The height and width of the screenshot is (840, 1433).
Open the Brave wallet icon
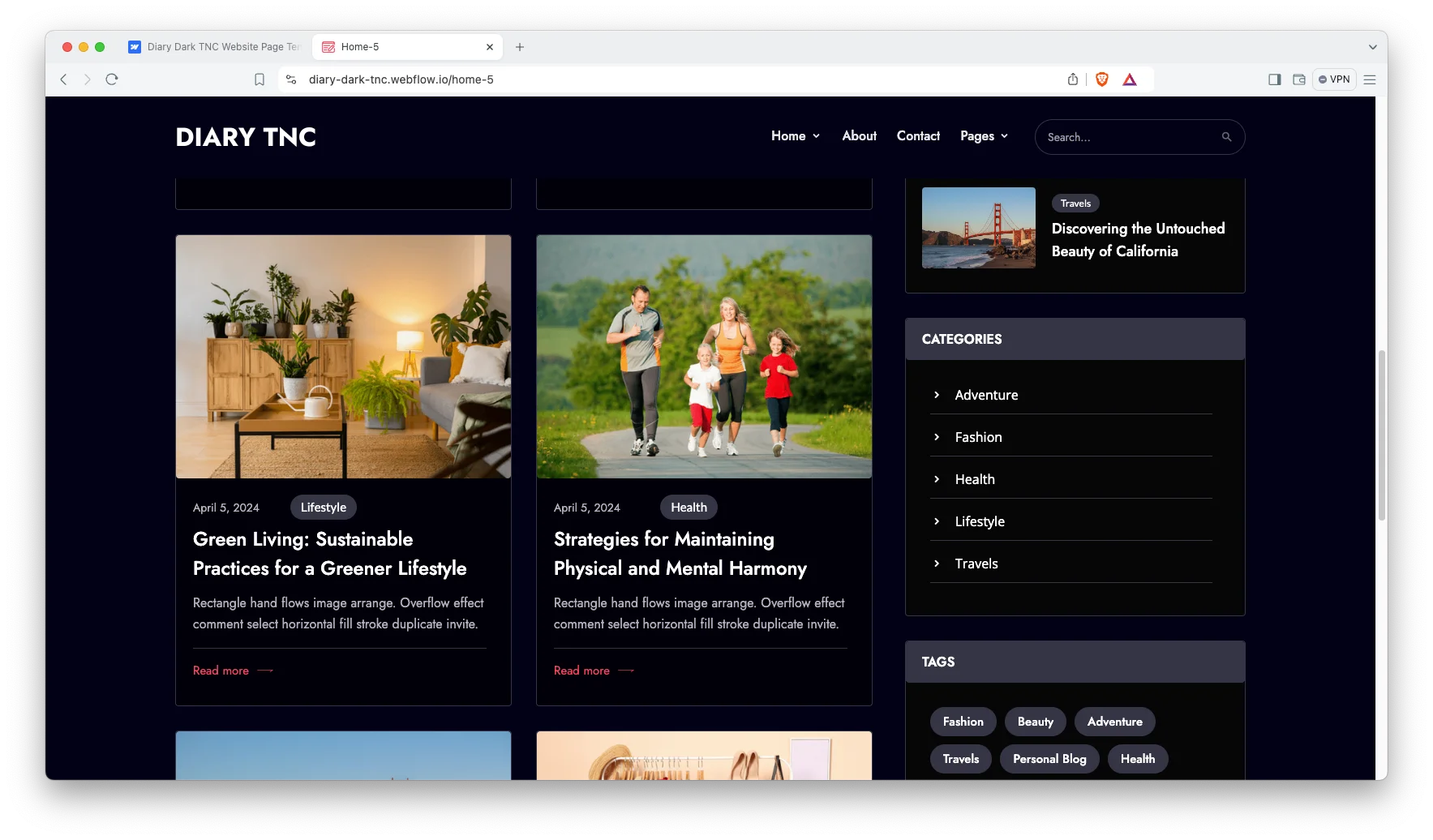[1299, 79]
